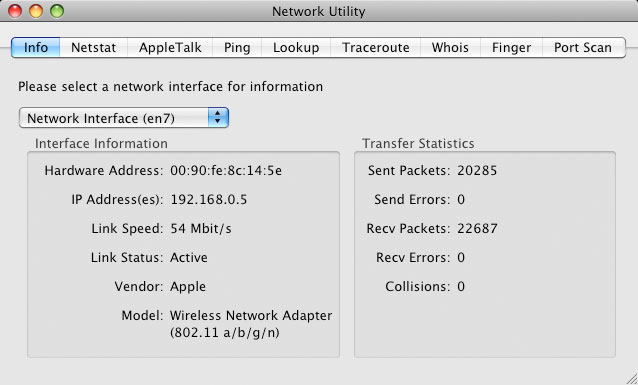638x385 pixels.
Task: Open the Network Interface (en7) dropdown
Action: (x=124, y=118)
